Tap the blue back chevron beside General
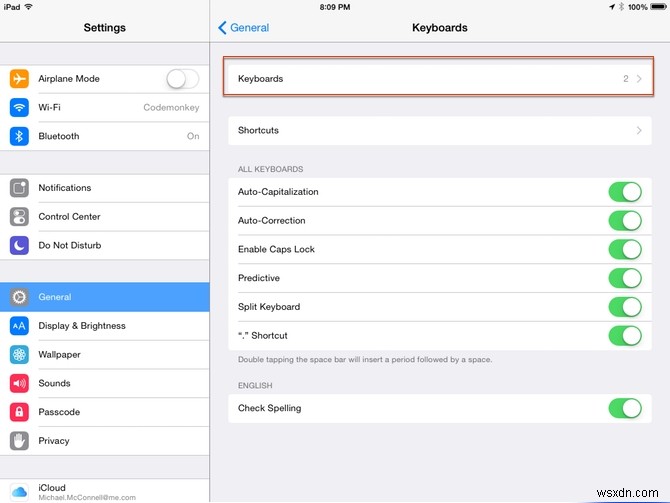The width and height of the screenshot is (670, 503). [222, 28]
